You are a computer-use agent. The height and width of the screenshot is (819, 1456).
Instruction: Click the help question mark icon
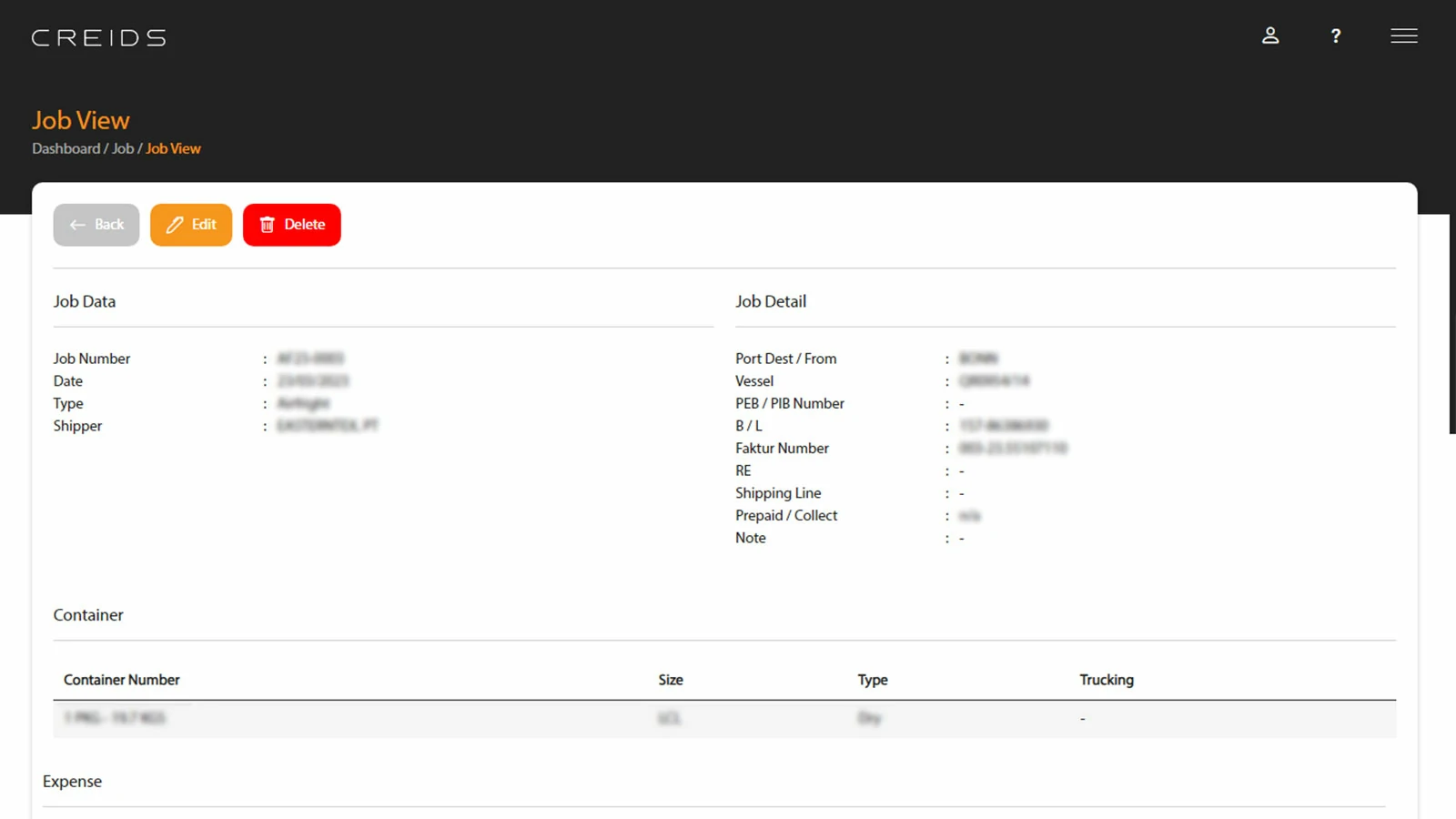pos(1335,36)
